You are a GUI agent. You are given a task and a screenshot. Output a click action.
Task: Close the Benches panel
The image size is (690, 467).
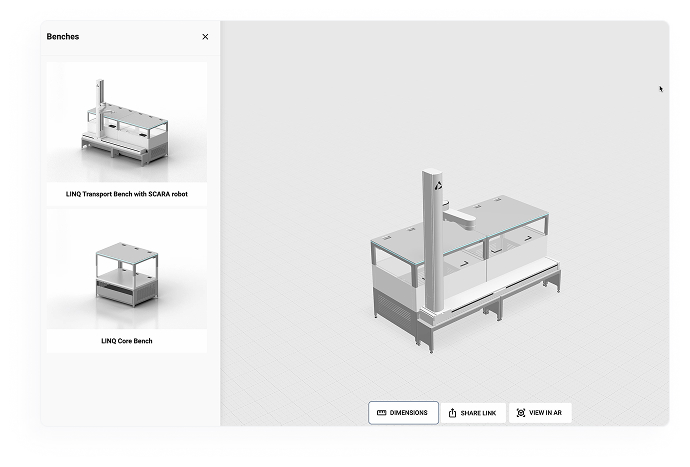[205, 37]
